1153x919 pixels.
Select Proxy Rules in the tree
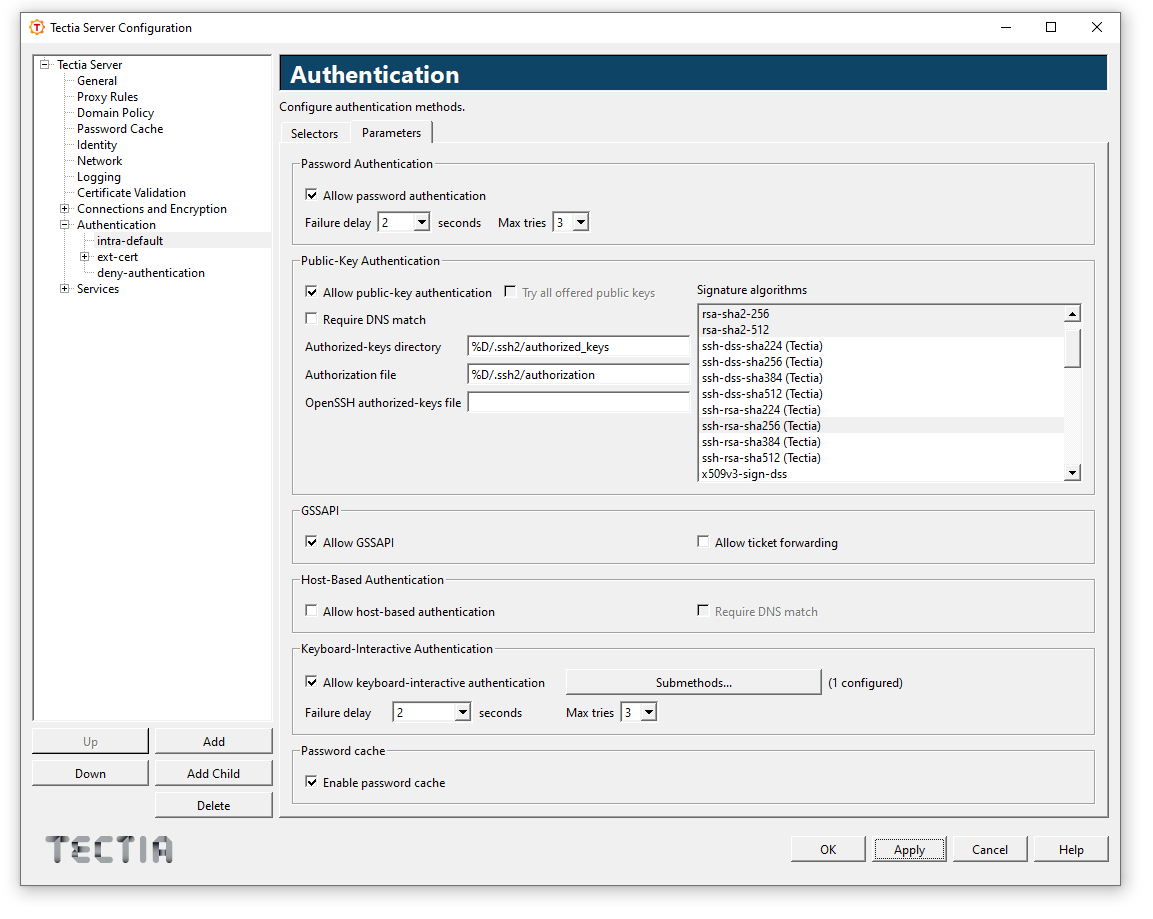(107, 97)
